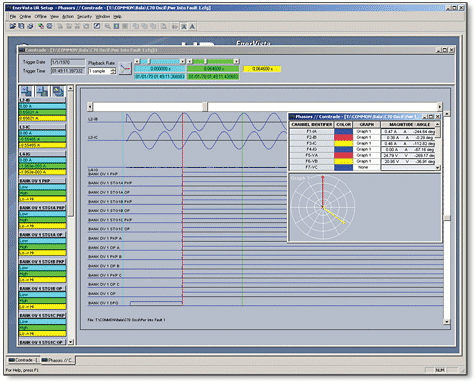
Task: Open the Online menu
Action: pyautogui.click(x=25, y=16)
